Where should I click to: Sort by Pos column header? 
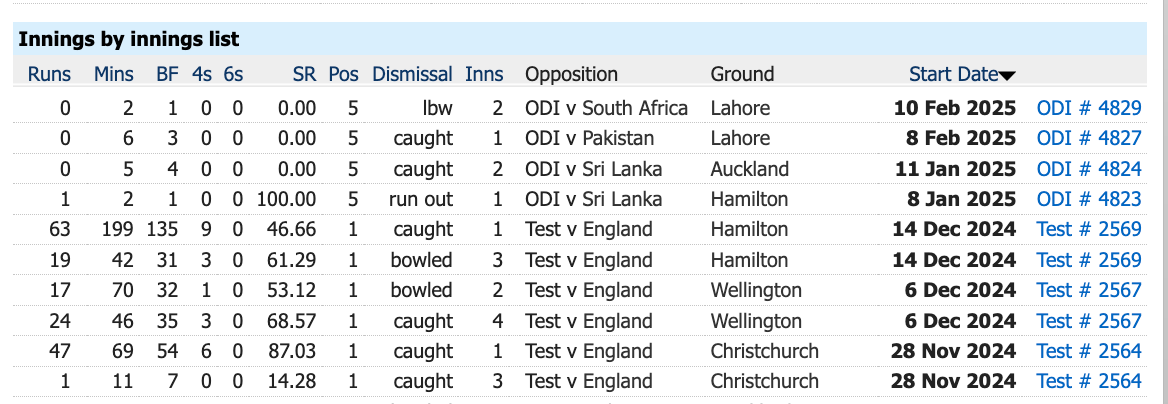(343, 74)
